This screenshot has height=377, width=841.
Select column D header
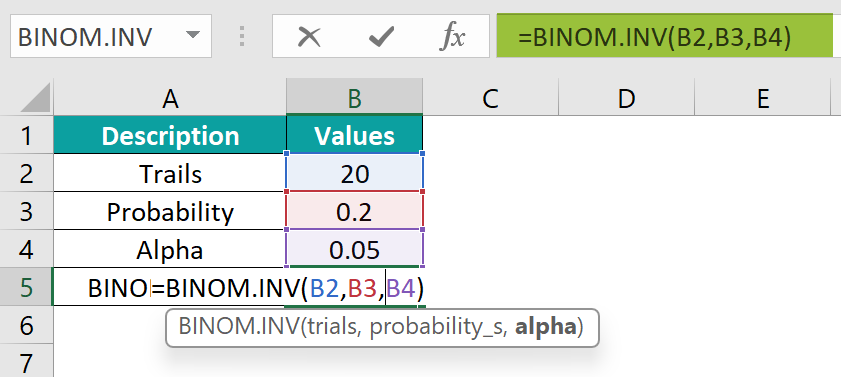626,98
